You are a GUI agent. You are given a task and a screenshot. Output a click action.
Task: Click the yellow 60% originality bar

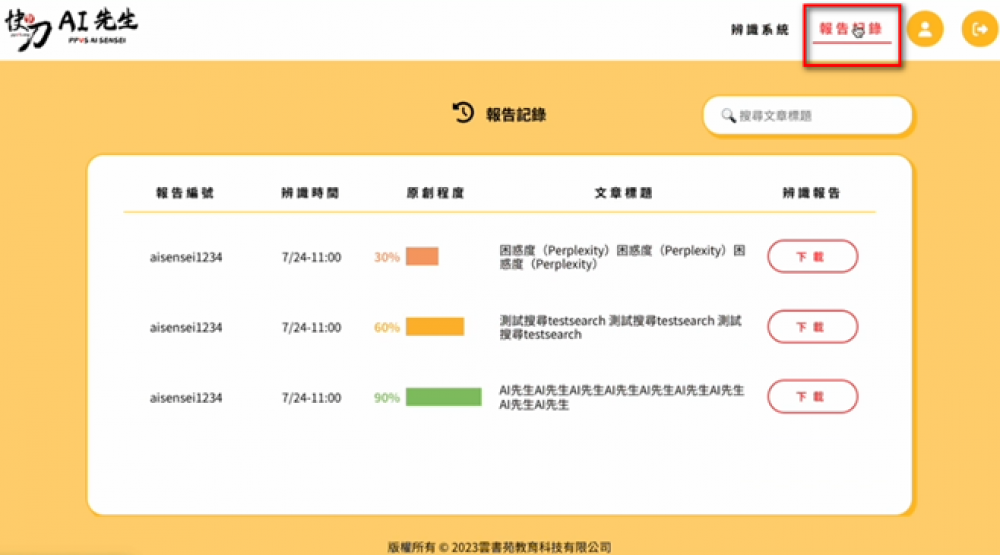pyautogui.click(x=434, y=327)
